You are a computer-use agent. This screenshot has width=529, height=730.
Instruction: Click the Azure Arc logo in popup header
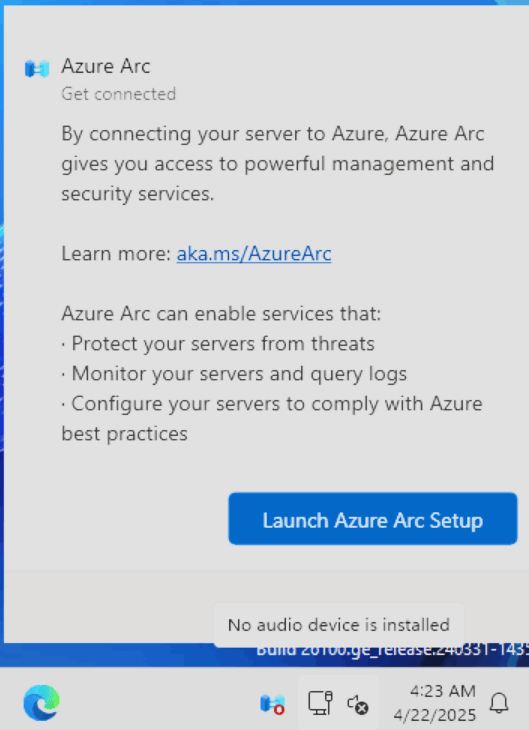pyautogui.click(x=37, y=69)
